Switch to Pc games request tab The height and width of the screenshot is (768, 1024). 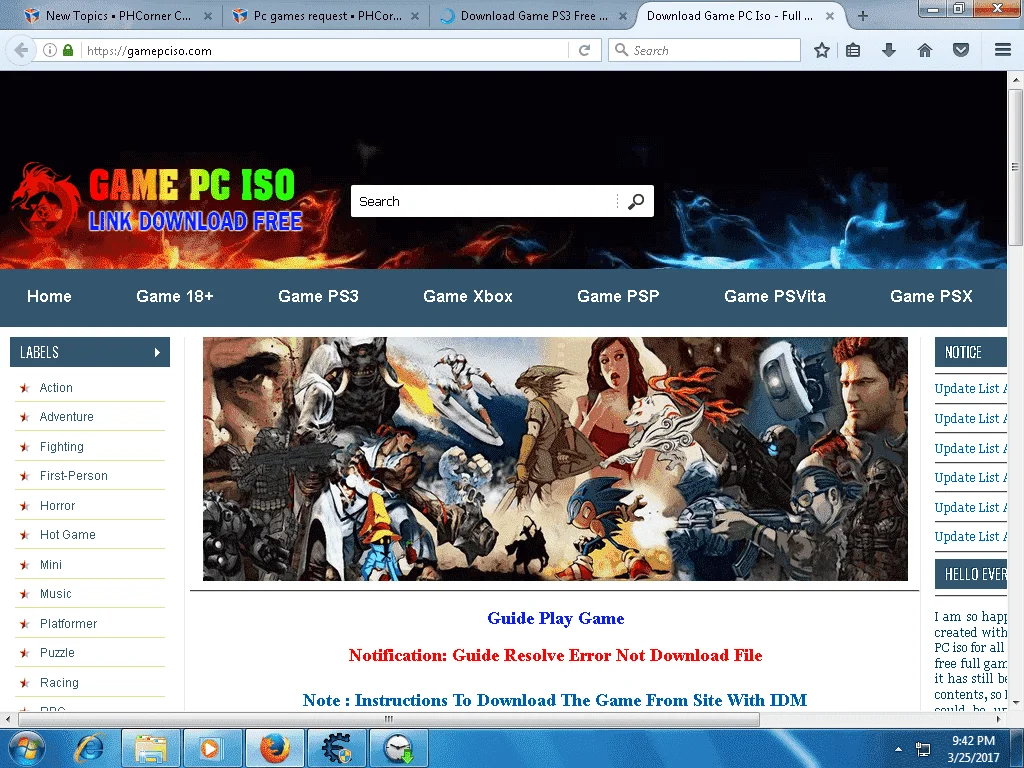click(x=326, y=16)
